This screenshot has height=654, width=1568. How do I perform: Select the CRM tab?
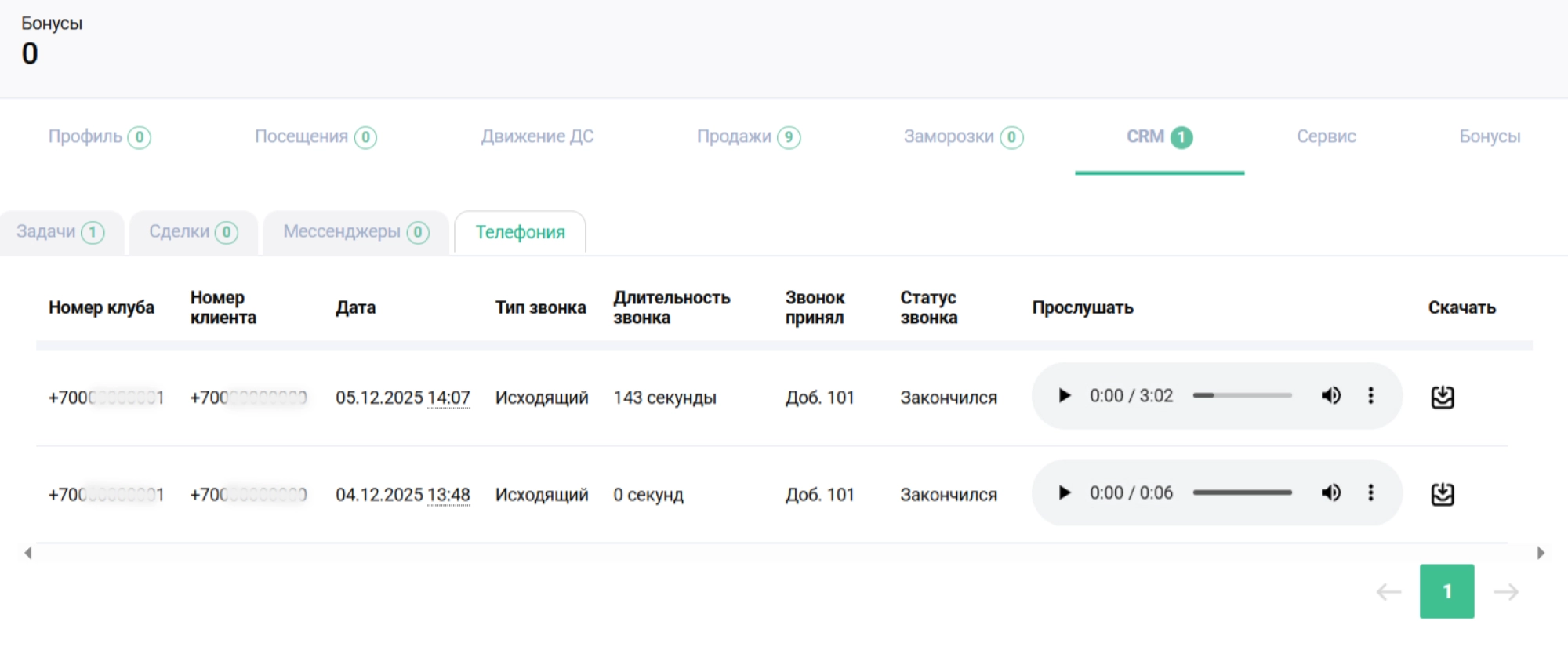(1160, 137)
